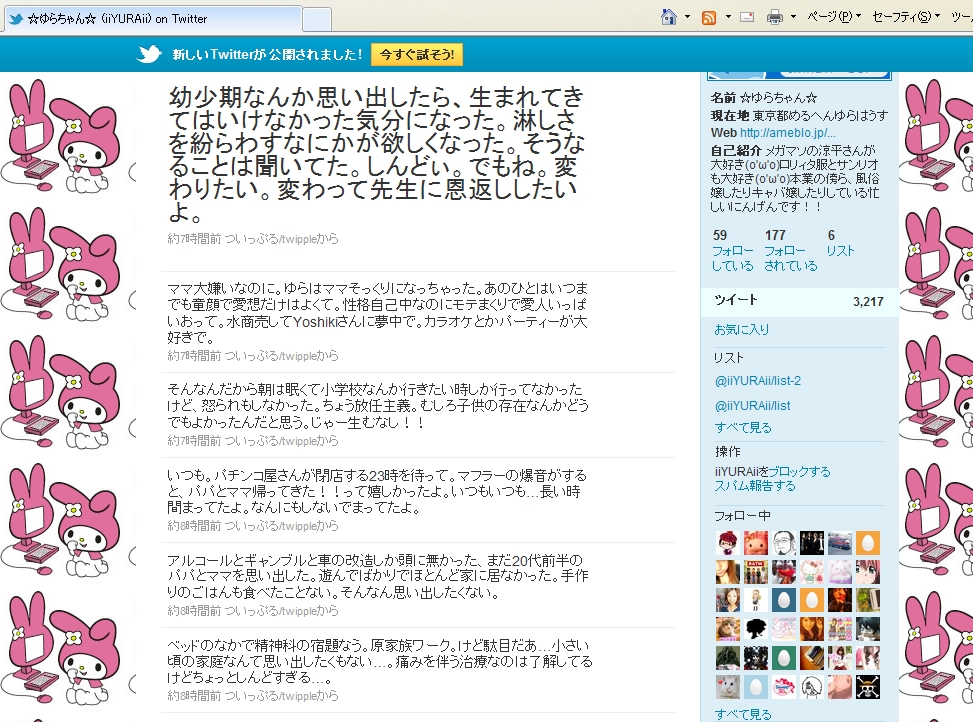The width and height of the screenshot is (973, 722).
Task: Open the green egg default avatar
Action: coord(784,657)
